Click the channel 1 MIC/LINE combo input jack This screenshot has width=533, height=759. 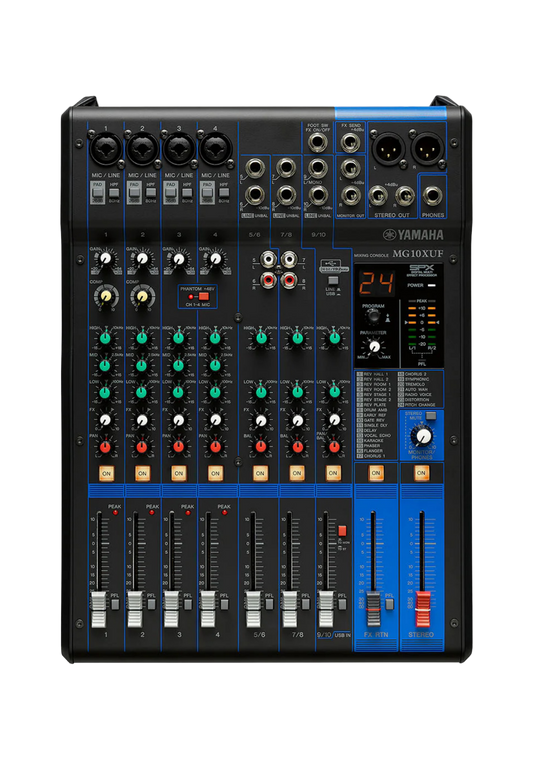click(x=106, y=149)
